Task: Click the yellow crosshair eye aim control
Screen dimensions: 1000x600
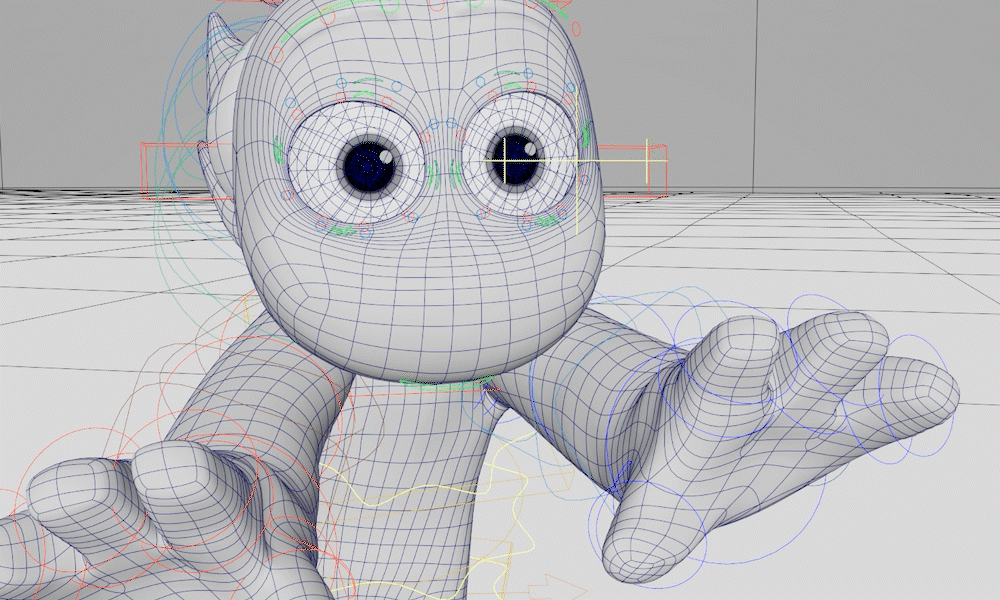Action: tap(506, 159)
